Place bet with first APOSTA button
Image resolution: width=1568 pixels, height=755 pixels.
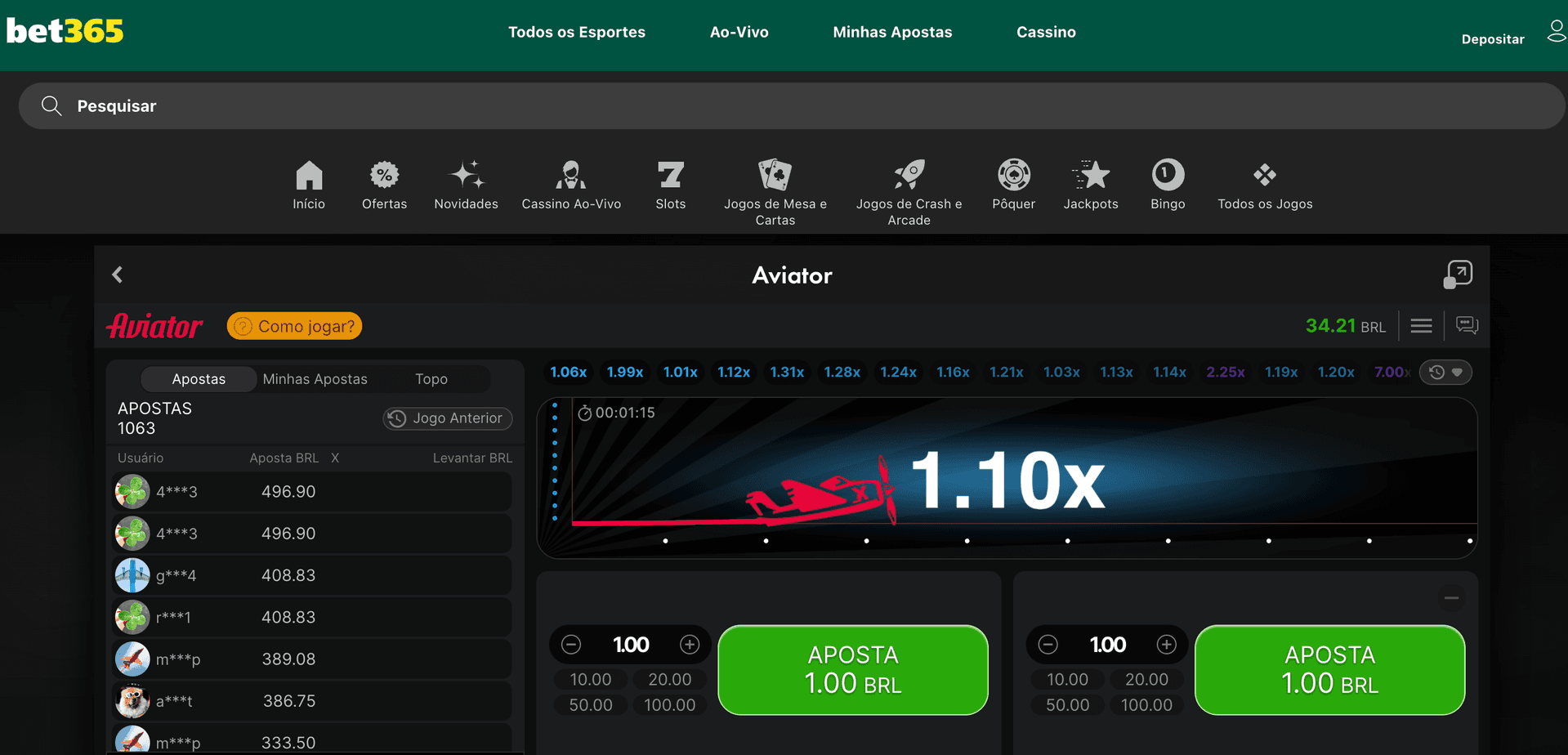pyautogui.click(x=853, y=670)
